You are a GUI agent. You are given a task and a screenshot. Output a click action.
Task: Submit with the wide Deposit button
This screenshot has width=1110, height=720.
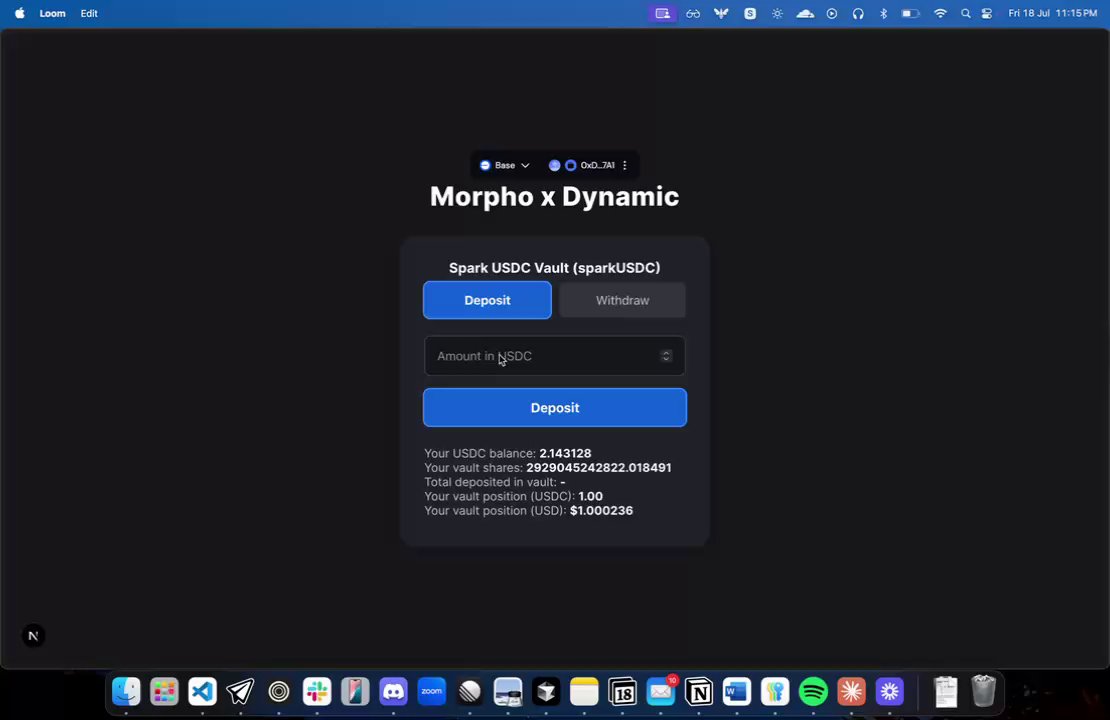(554, 408)
